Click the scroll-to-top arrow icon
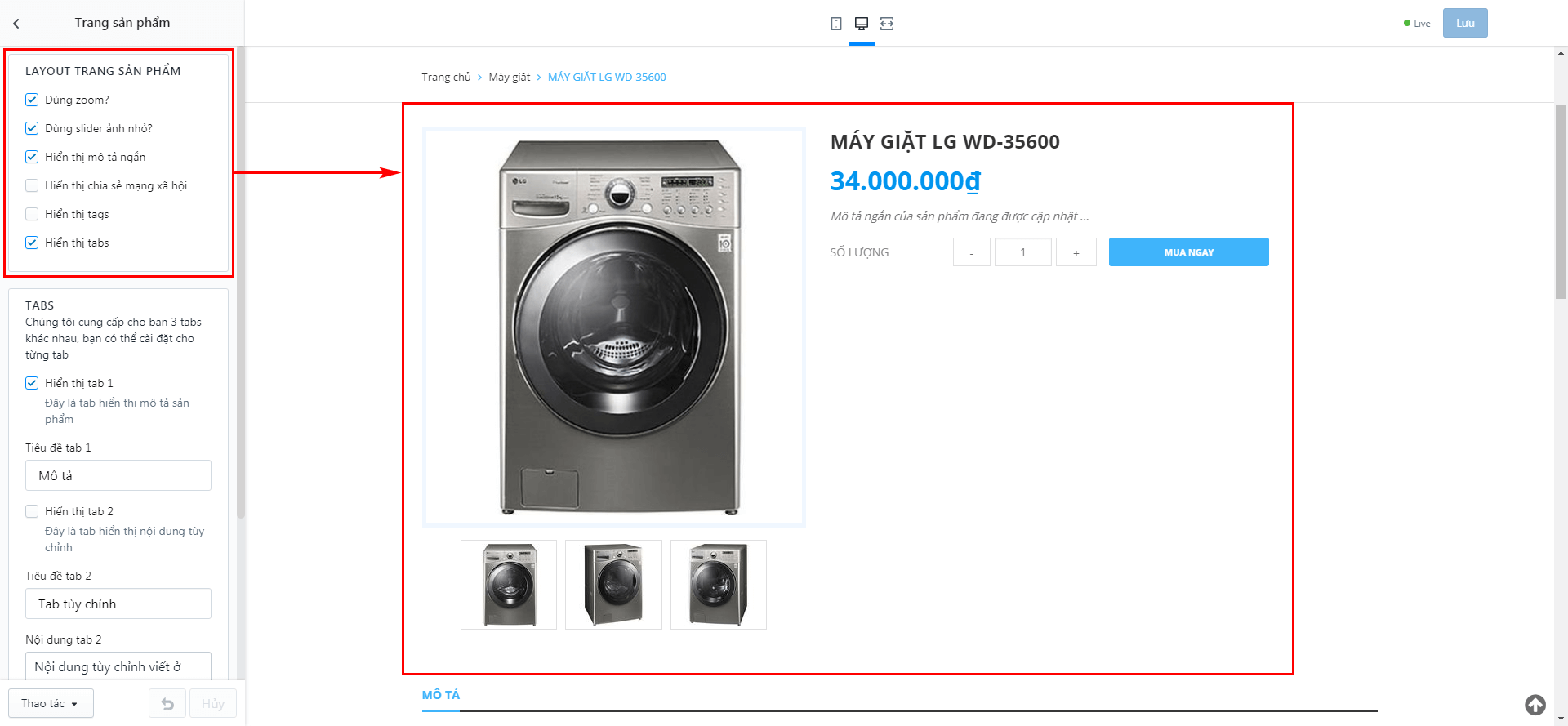This screenshot has height=726, width=1568. point(1535,704)
